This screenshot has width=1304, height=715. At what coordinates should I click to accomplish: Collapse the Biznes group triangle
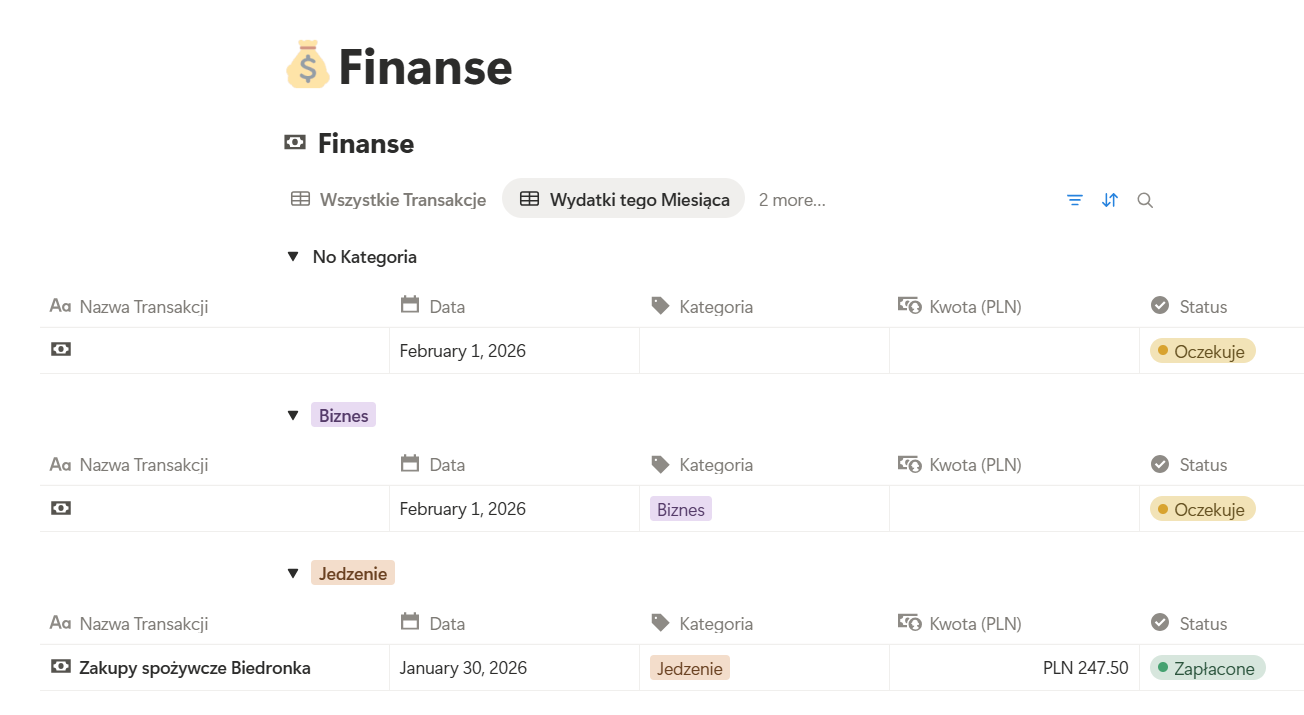pos(292,414)
